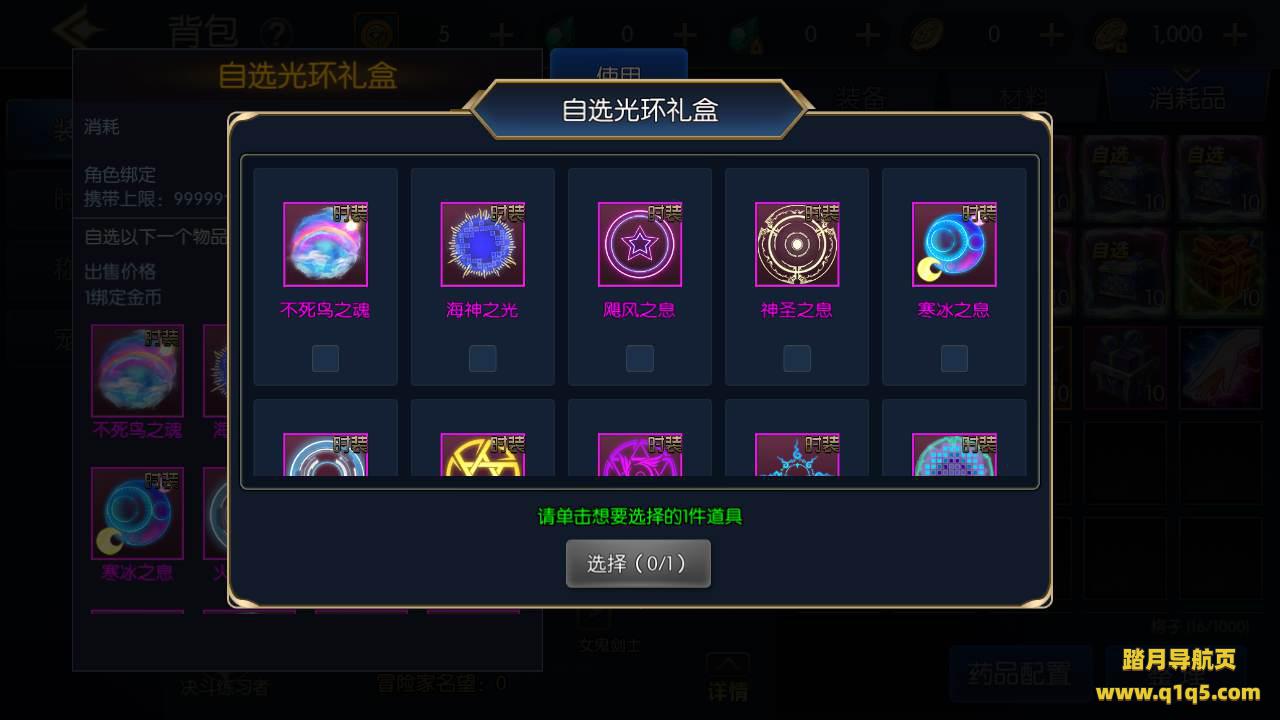Switch to the 装备 tab

[x=861, y=97]
